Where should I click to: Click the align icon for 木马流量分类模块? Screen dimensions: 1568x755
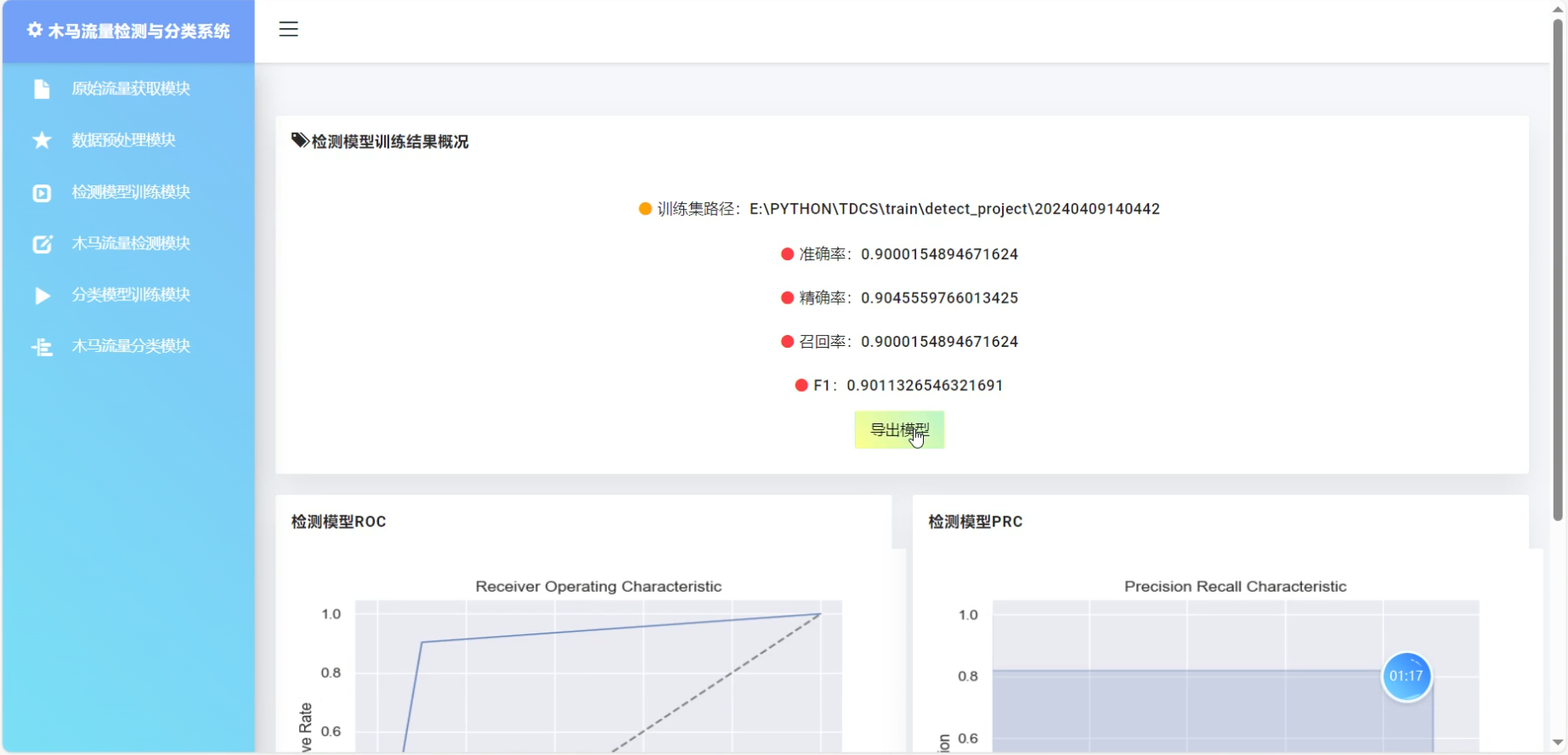coord(42,347)
